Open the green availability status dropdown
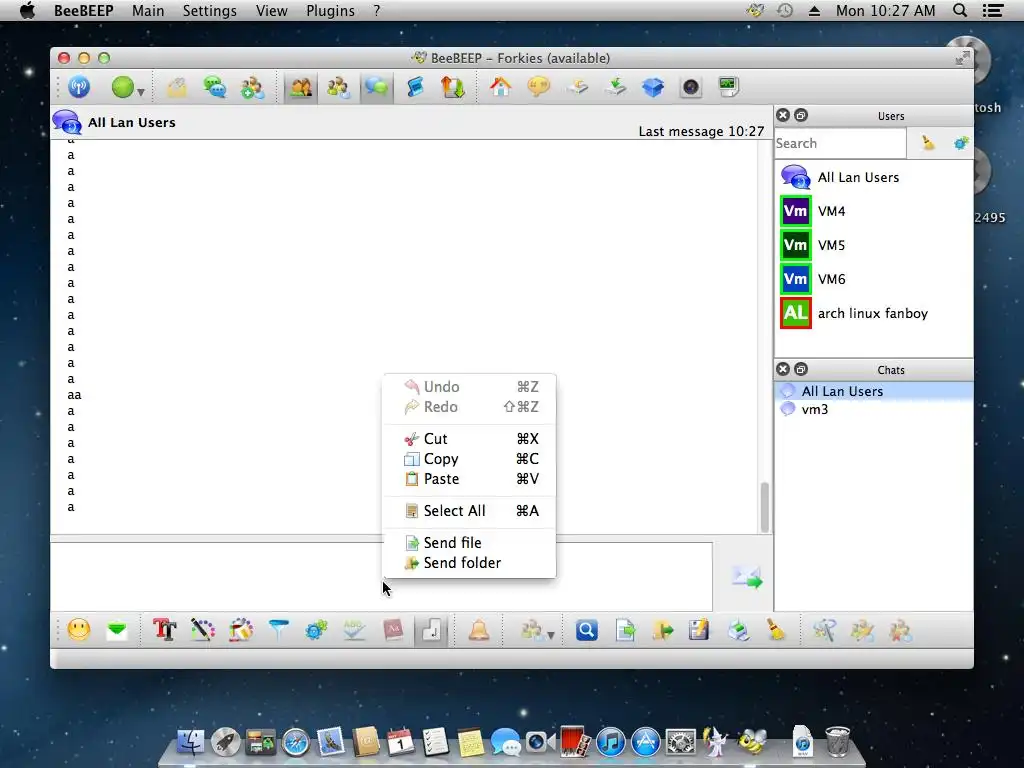 pos(128,88)
